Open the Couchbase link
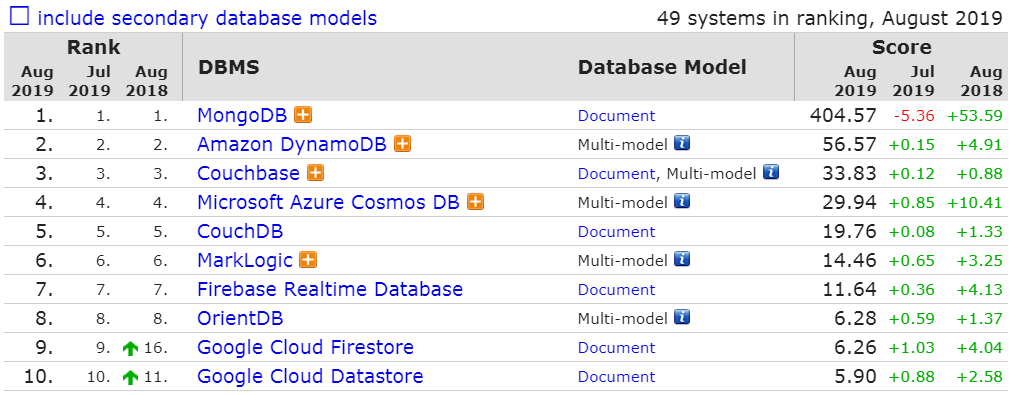The image size is (1010, 395). [x=249, y=173]
